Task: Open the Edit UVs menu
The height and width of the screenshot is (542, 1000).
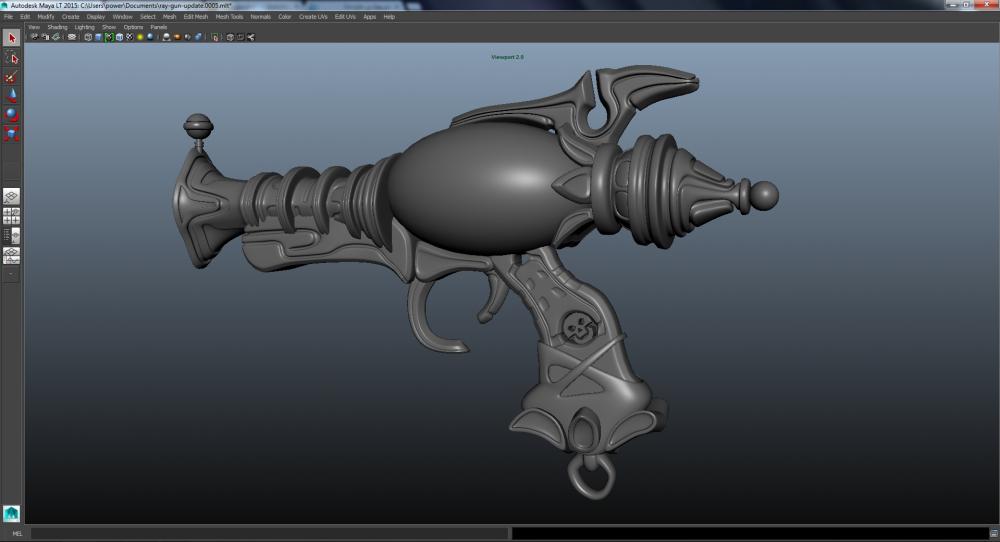Action: coord(345,17)
